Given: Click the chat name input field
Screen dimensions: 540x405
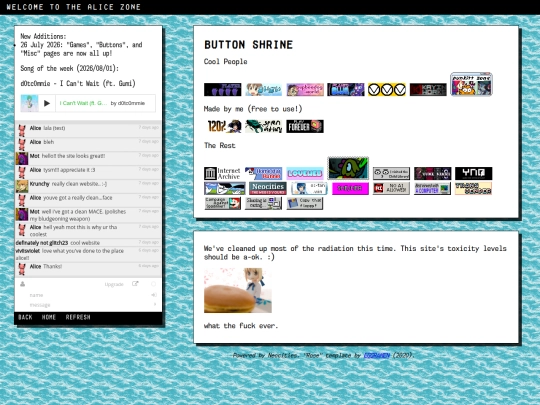Looking at the screenshot, I should click(x=88, y=295).
